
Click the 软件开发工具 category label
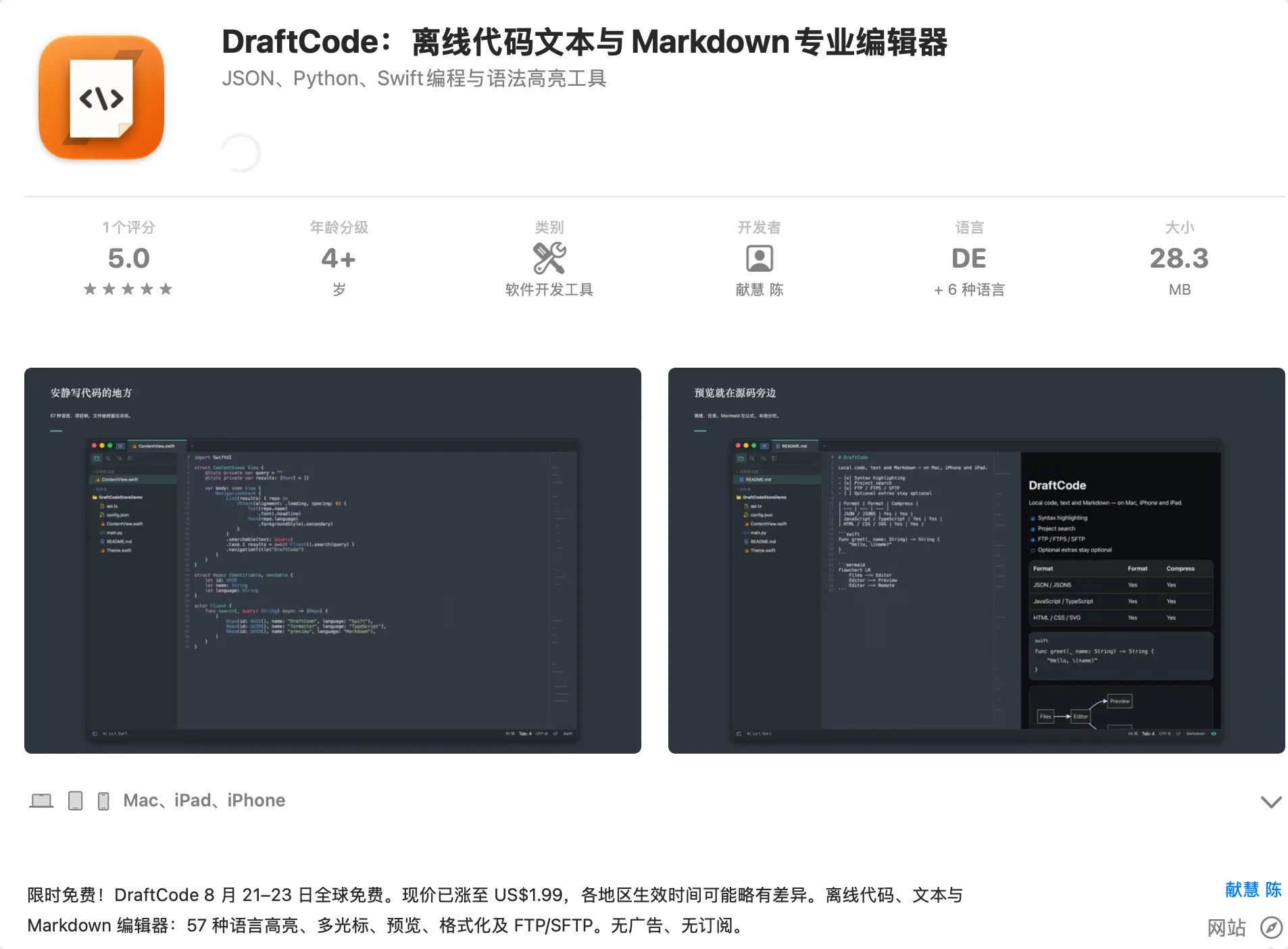[549, 290]
